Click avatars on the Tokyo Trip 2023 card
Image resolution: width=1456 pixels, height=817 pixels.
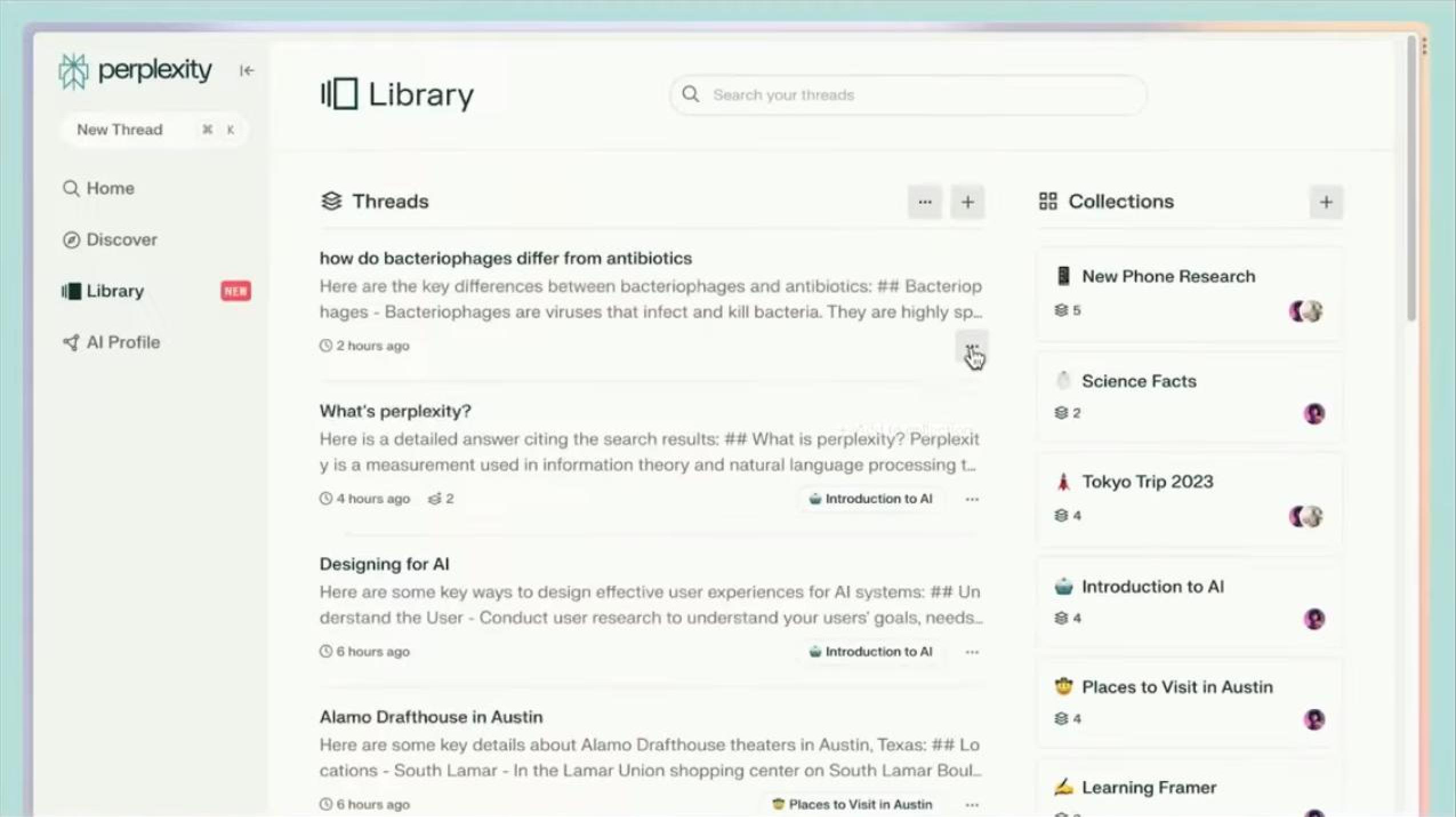1306,516
